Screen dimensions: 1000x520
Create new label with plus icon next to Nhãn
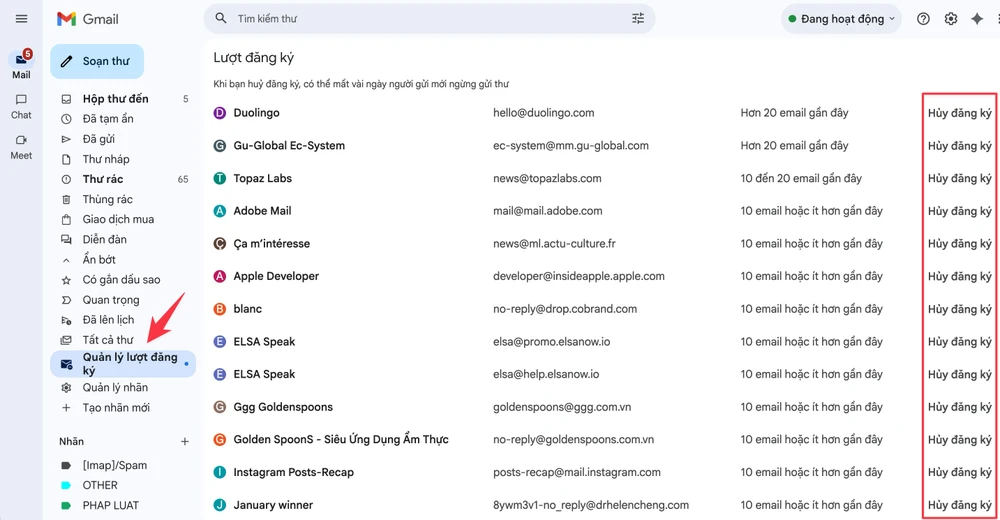click(x=184, y=442)
